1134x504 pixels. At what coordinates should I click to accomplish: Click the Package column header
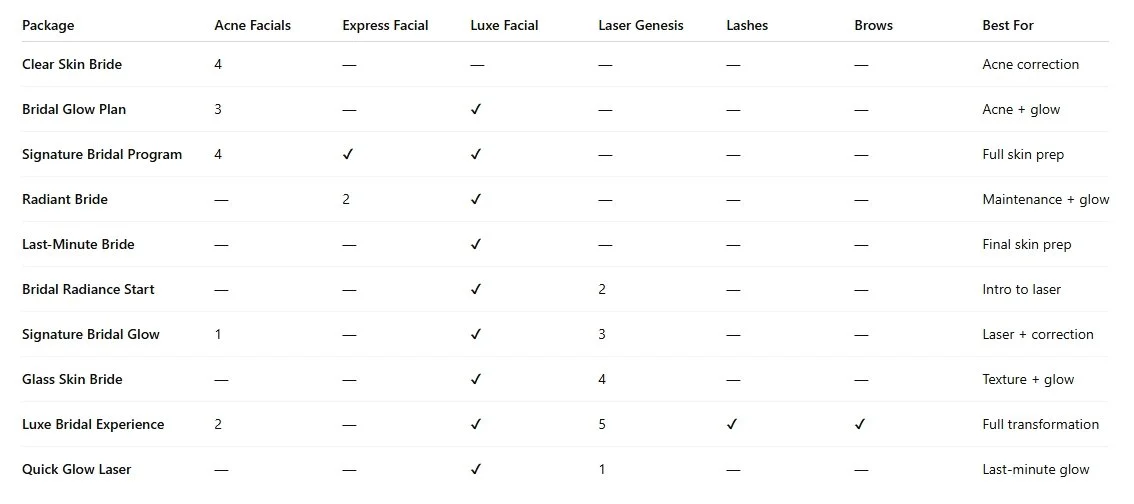click(x=48, y=25)
